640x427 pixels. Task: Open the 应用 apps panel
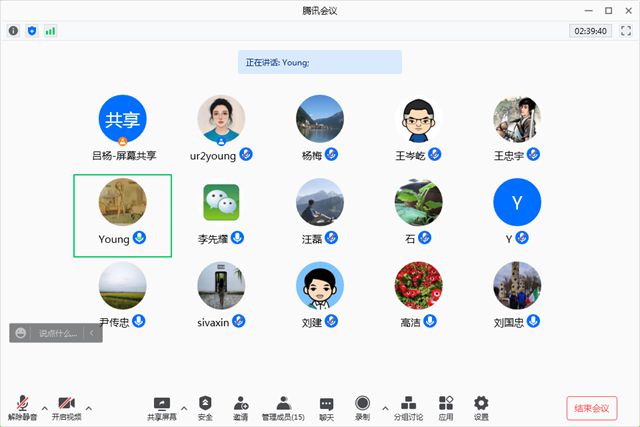(446, 406)
